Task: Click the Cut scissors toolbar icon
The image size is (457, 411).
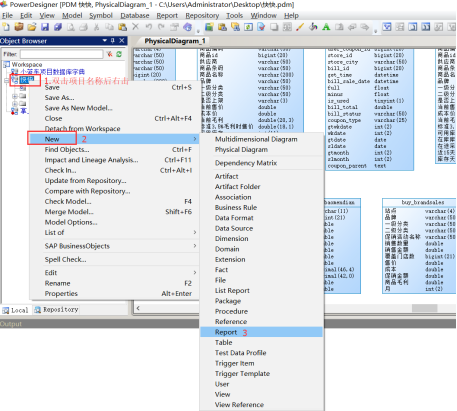Action: click(97, 27)
